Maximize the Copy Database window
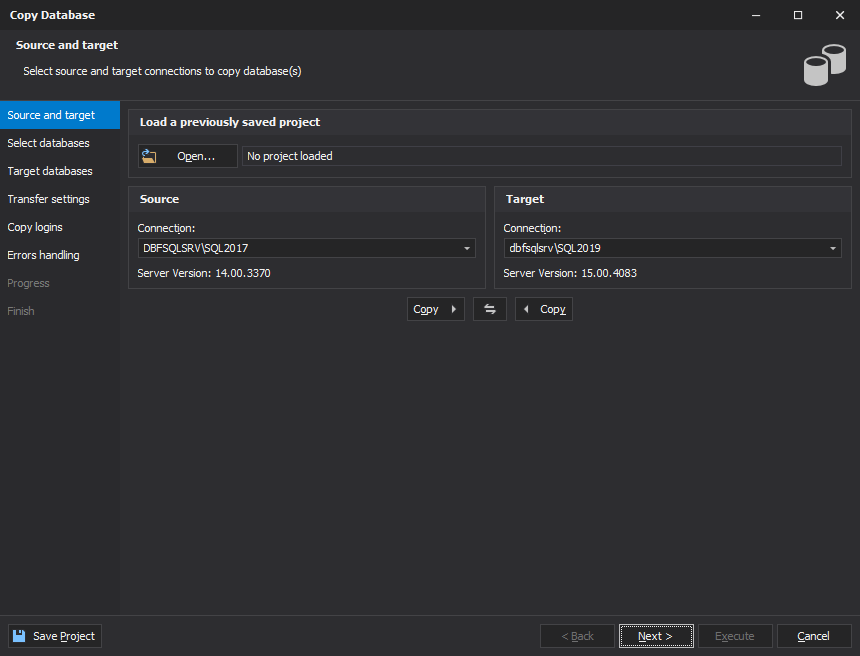Viewport: 860px width, 656px height. (798, 15)
